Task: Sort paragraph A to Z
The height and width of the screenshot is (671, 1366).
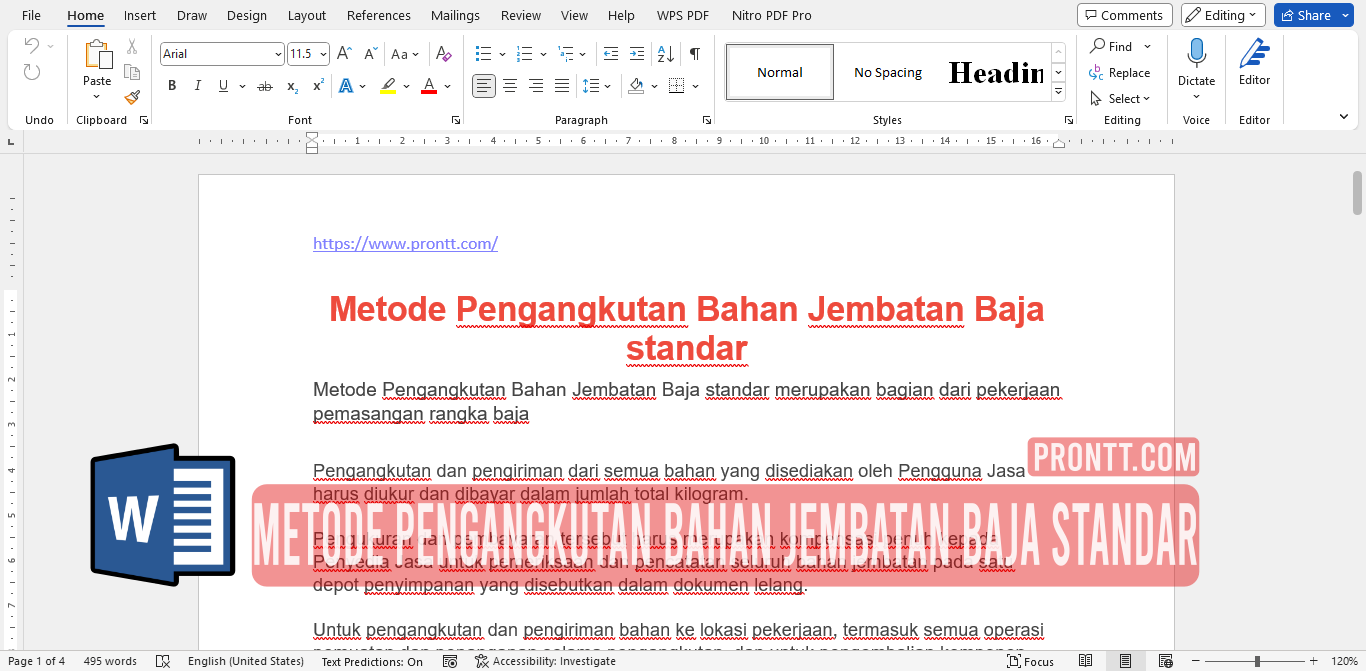Action: 667,54
